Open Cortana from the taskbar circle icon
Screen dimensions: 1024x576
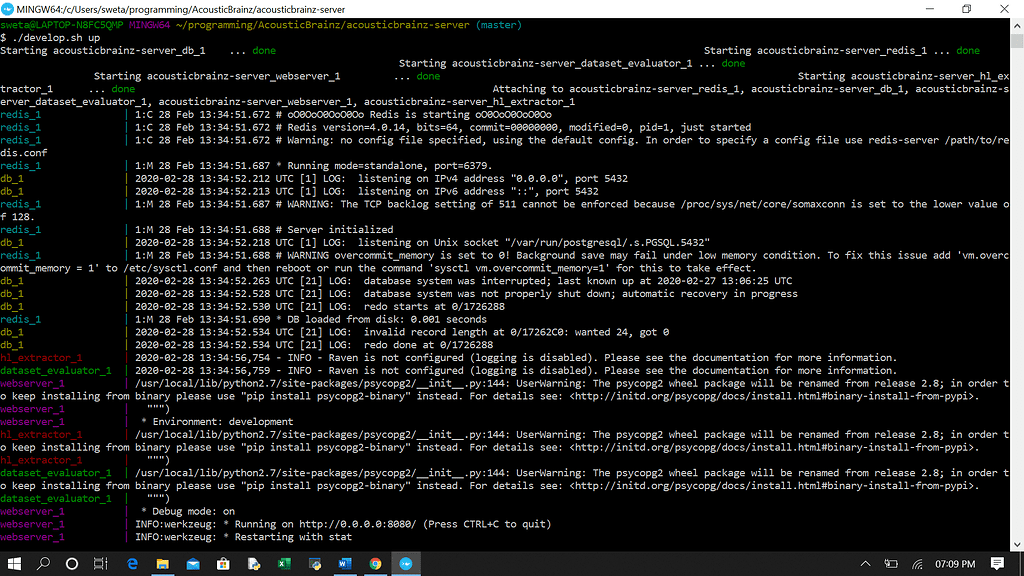[x=73, y=563]
